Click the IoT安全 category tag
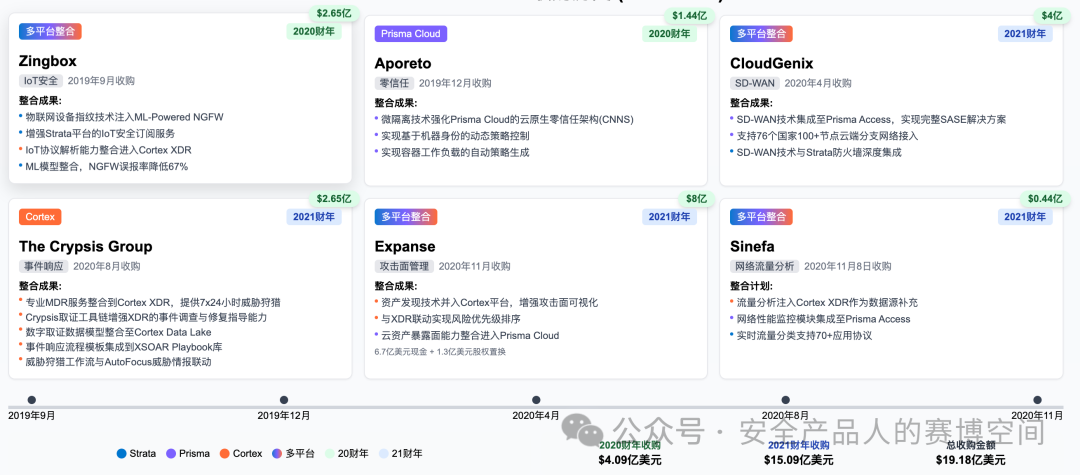The width and height of the screenshot is (1080, 475). (x=41, y=81)
